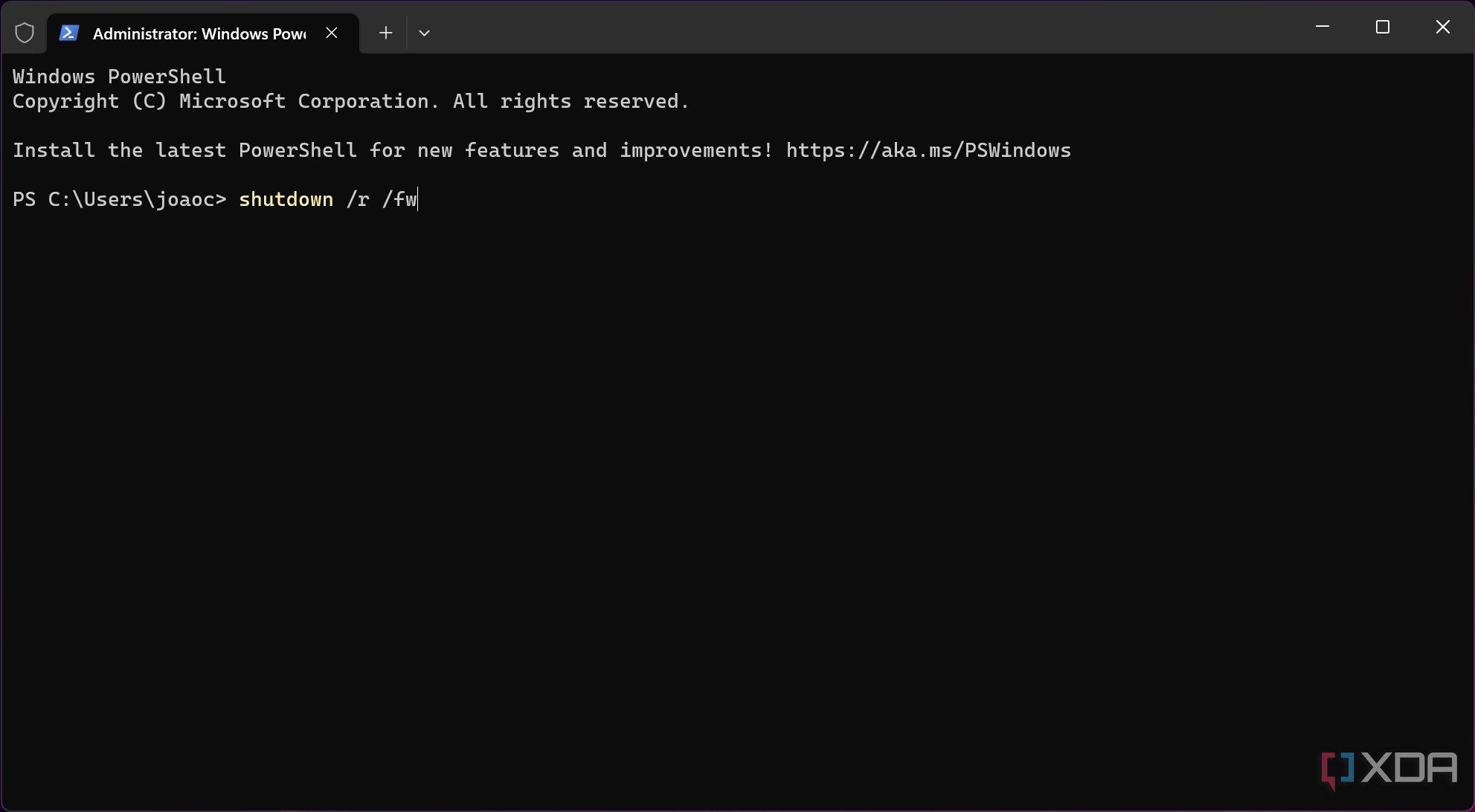Expand the new tab profiles dropdown chevron

click(x=424, y=33)
